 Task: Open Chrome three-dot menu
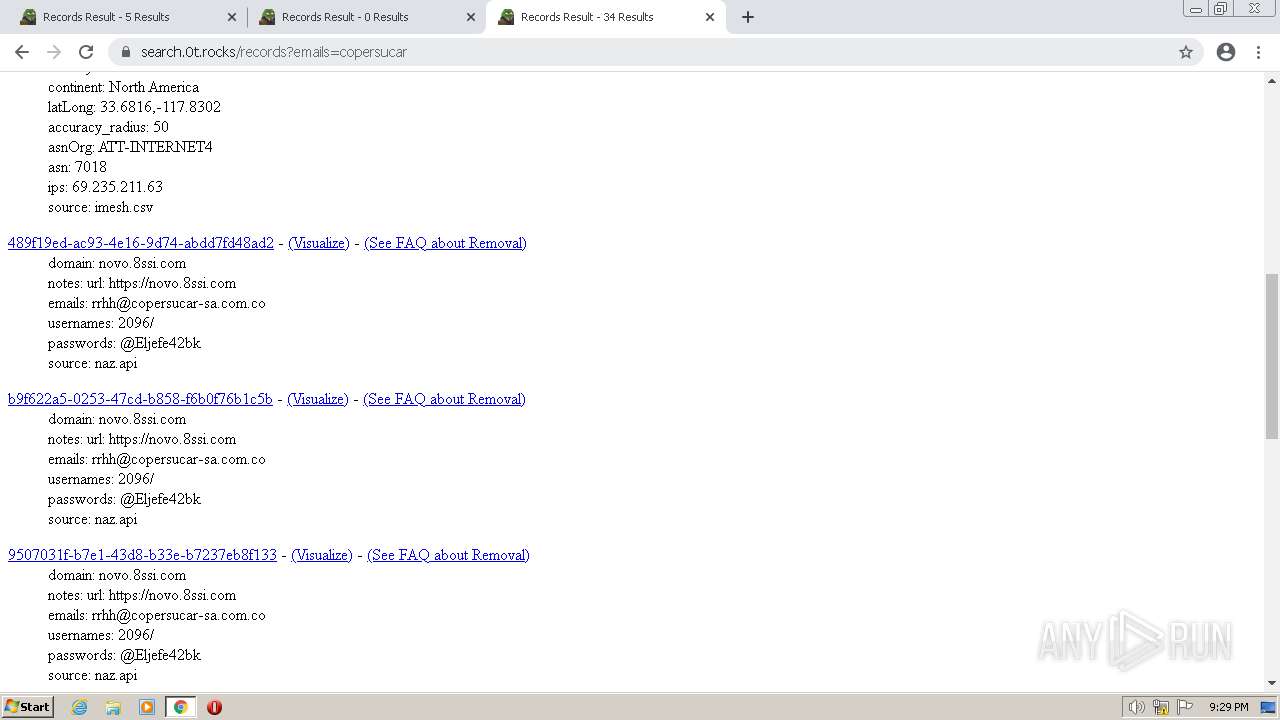[x=1259, y=52]
